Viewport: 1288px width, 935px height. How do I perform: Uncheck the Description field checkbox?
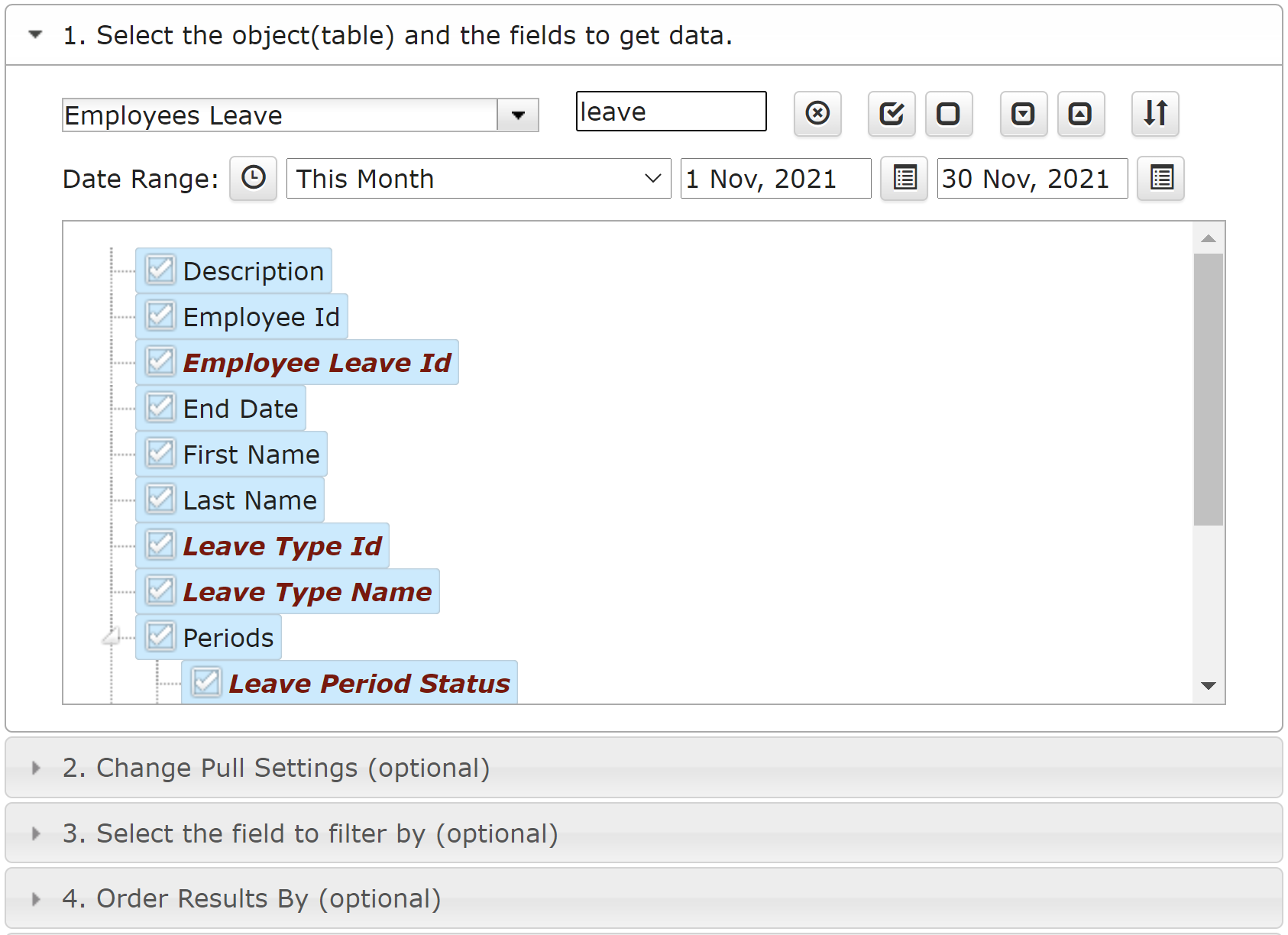pos(160,270)
